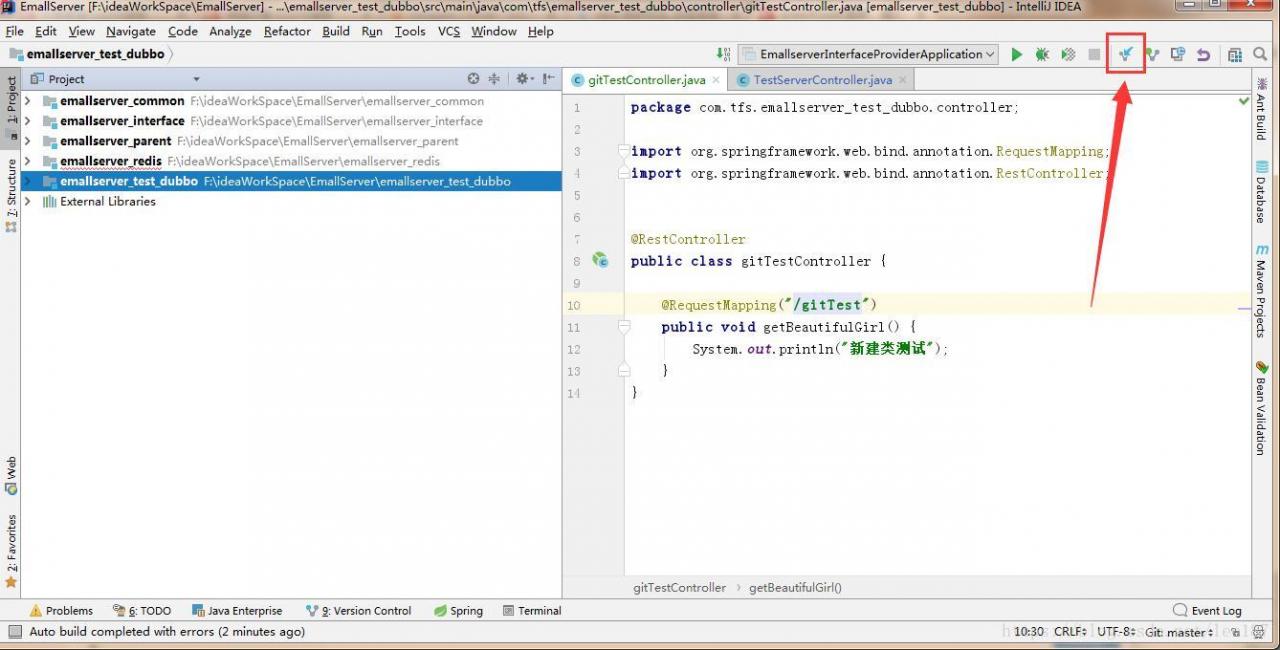Revert changes with the purple undo arrow
This screenshot has width=1280, height=650.
(1203, 55)
